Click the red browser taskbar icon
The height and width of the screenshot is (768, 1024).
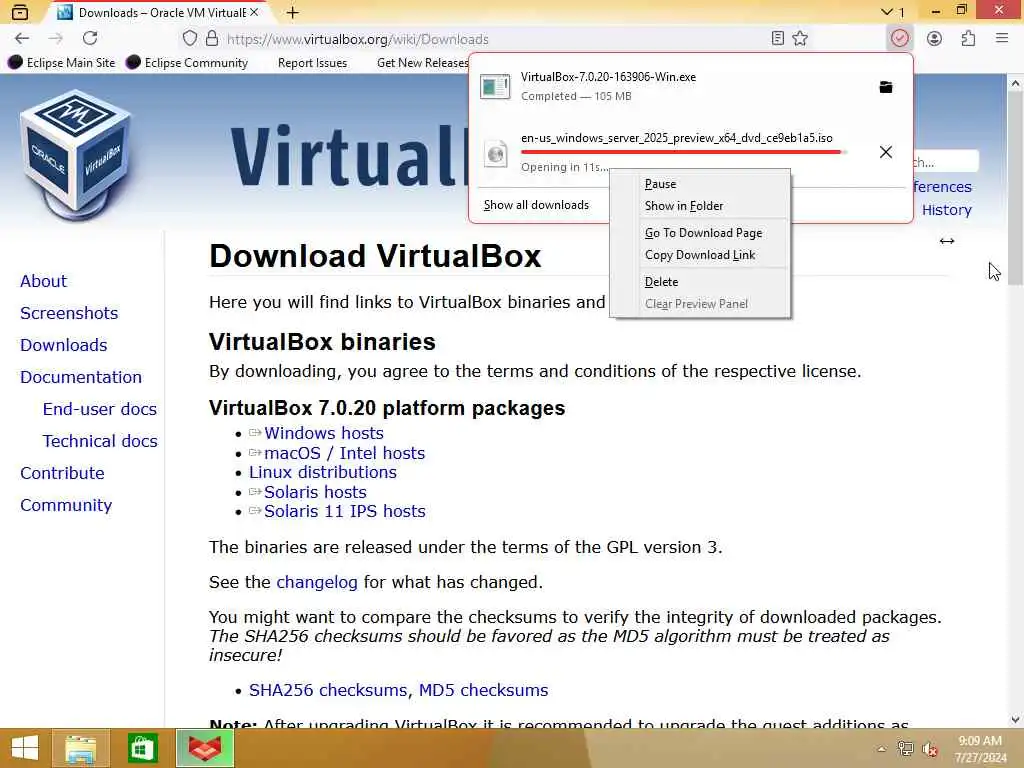pyautogui.click(x=205, y=748)
